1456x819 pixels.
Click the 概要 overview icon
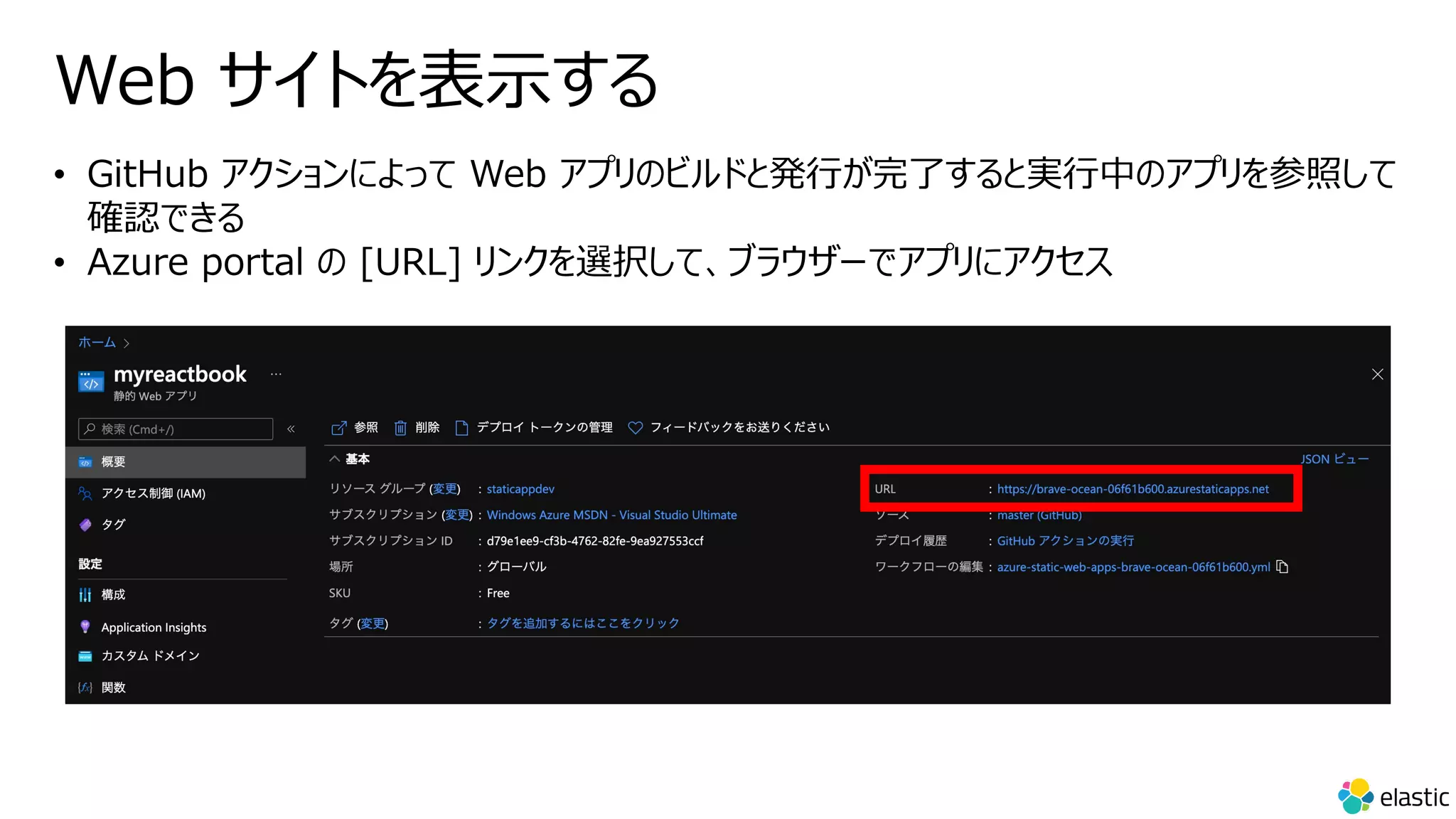(x=85, y=462)
